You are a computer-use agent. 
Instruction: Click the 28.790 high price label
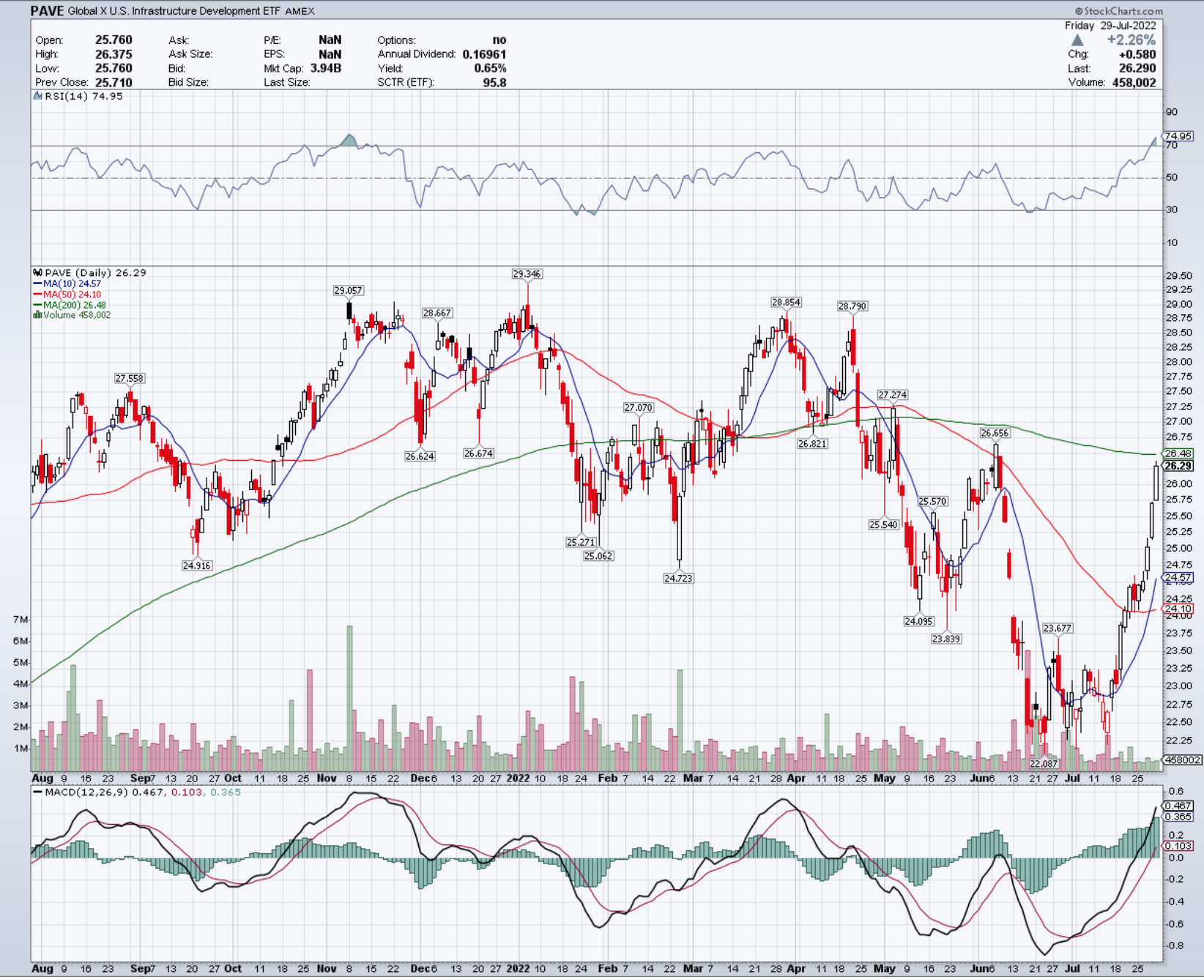852,306
